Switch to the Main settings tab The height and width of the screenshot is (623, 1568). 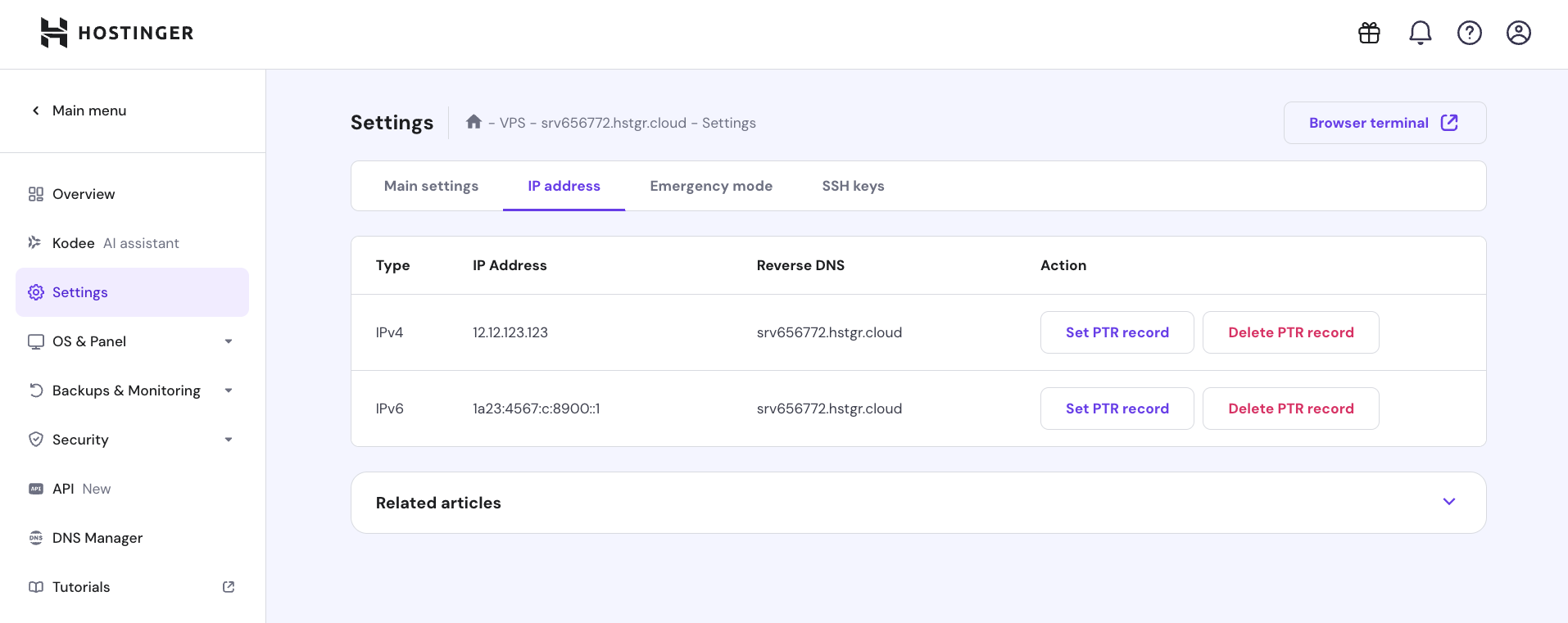click(431, 186)
